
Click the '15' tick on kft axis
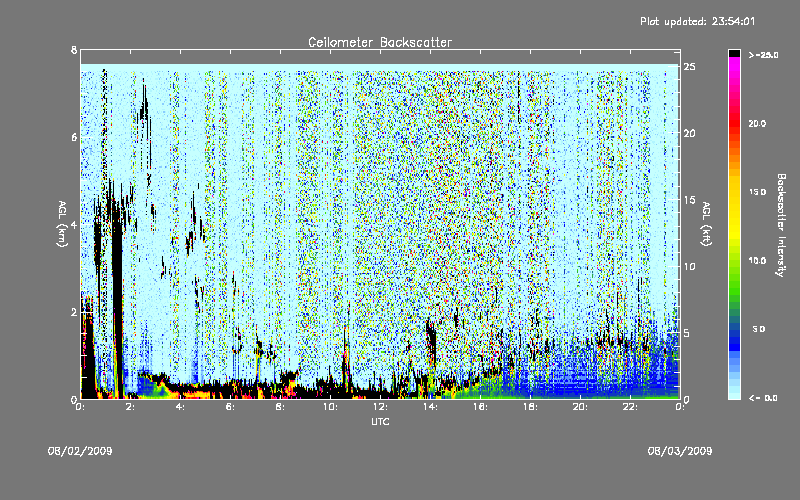click(690, 199)
